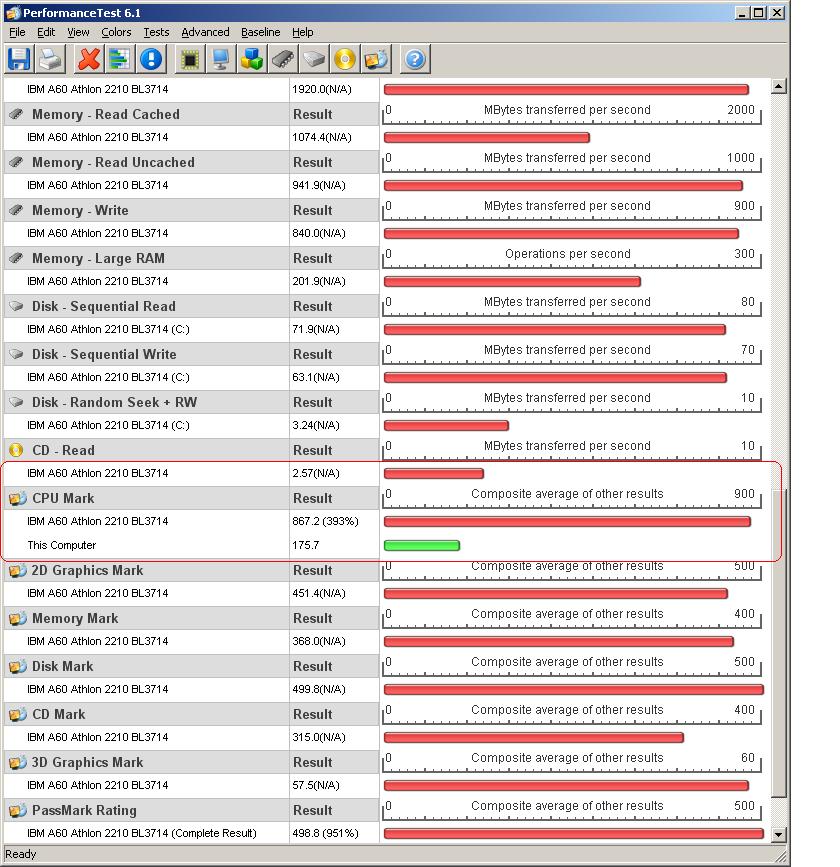Click the icon beside Memory - Read Cached
Screen dimensions: 840x867
tap(17, 114)
